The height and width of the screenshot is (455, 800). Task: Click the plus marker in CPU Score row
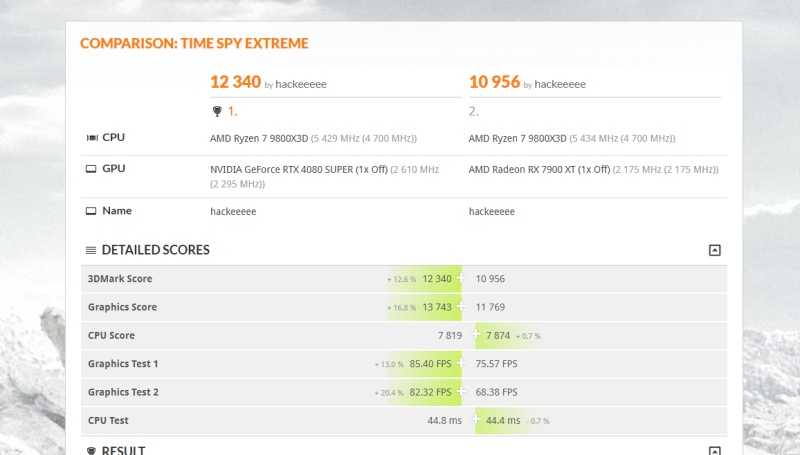[476, 334]
